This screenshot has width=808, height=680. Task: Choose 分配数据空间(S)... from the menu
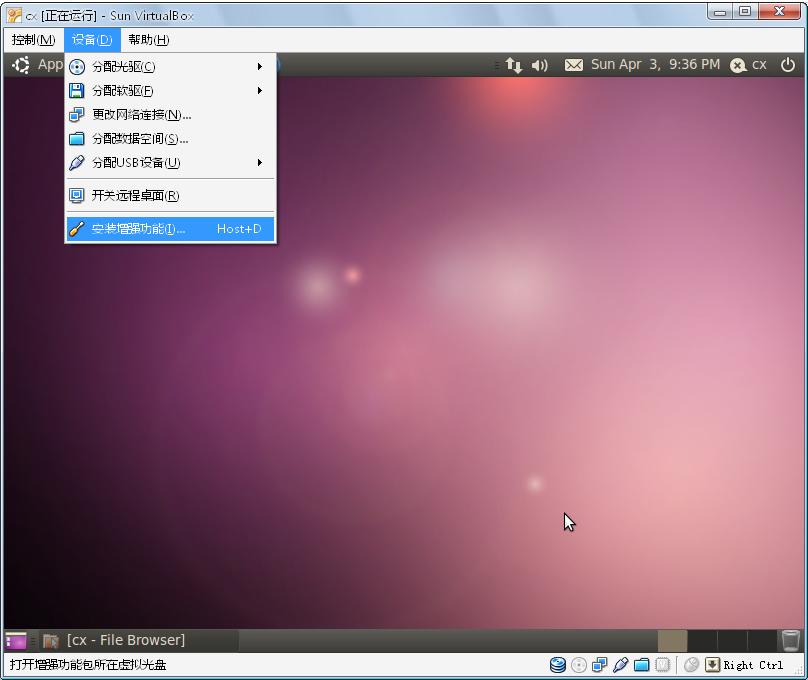[x=170, y=139]
